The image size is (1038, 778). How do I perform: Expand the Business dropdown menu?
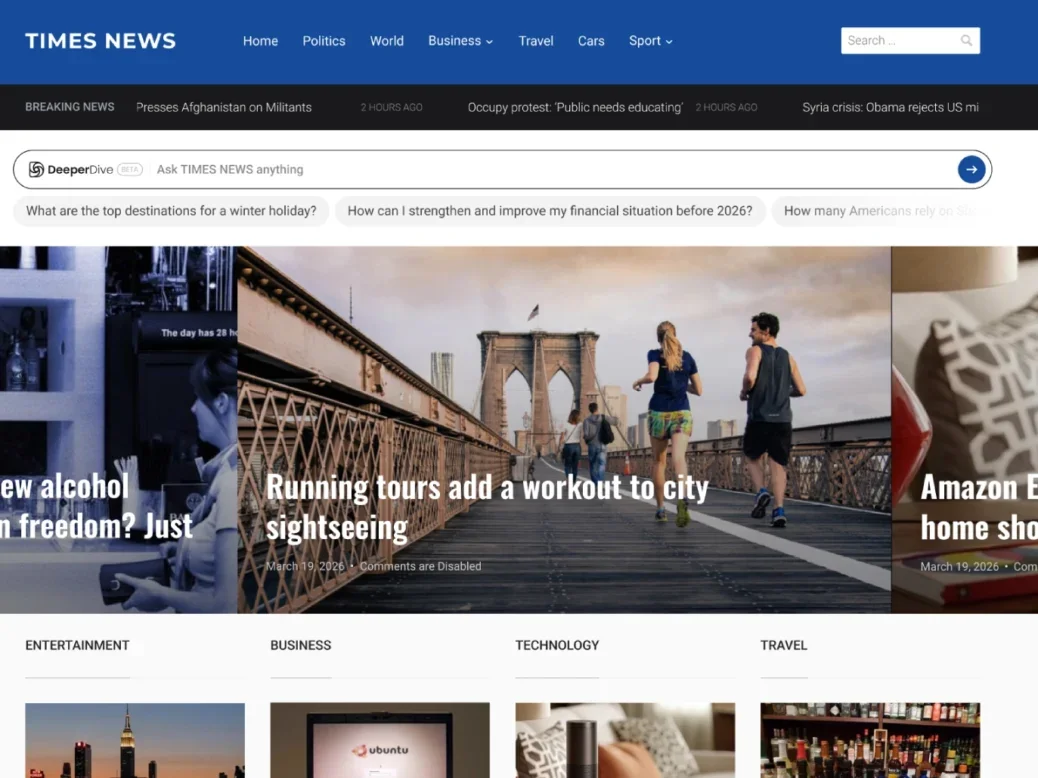pyautogui.click(x=459, y=41)
